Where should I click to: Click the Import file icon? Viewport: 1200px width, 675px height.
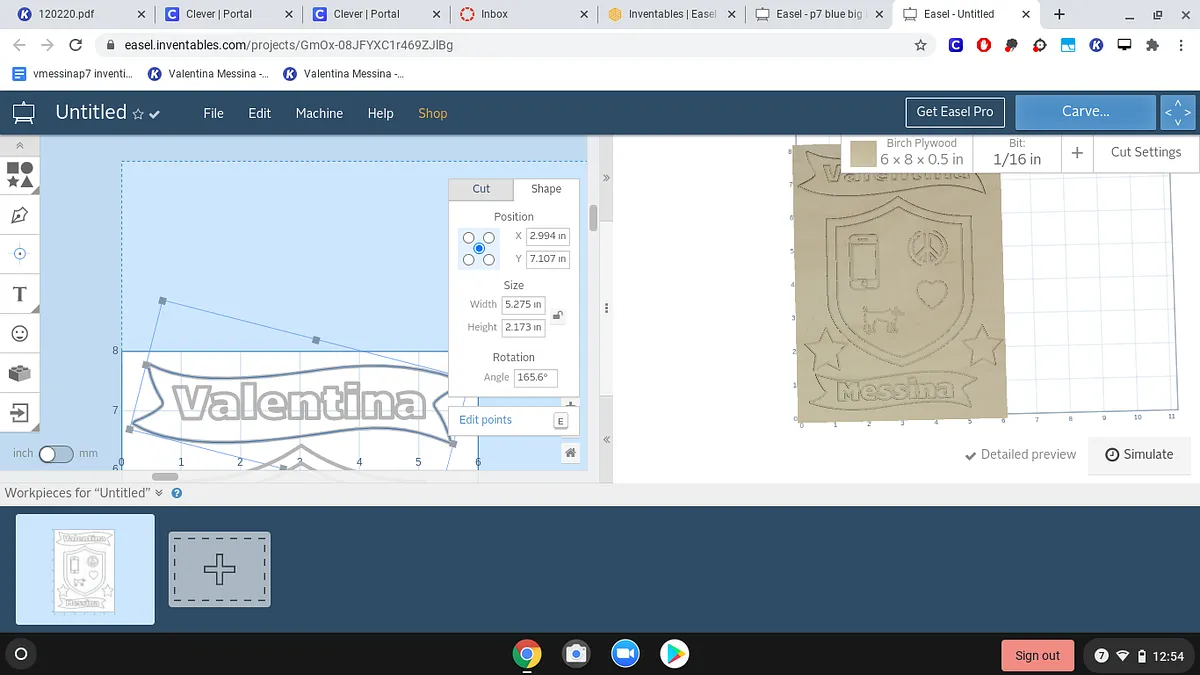click(x=20, y=412)
